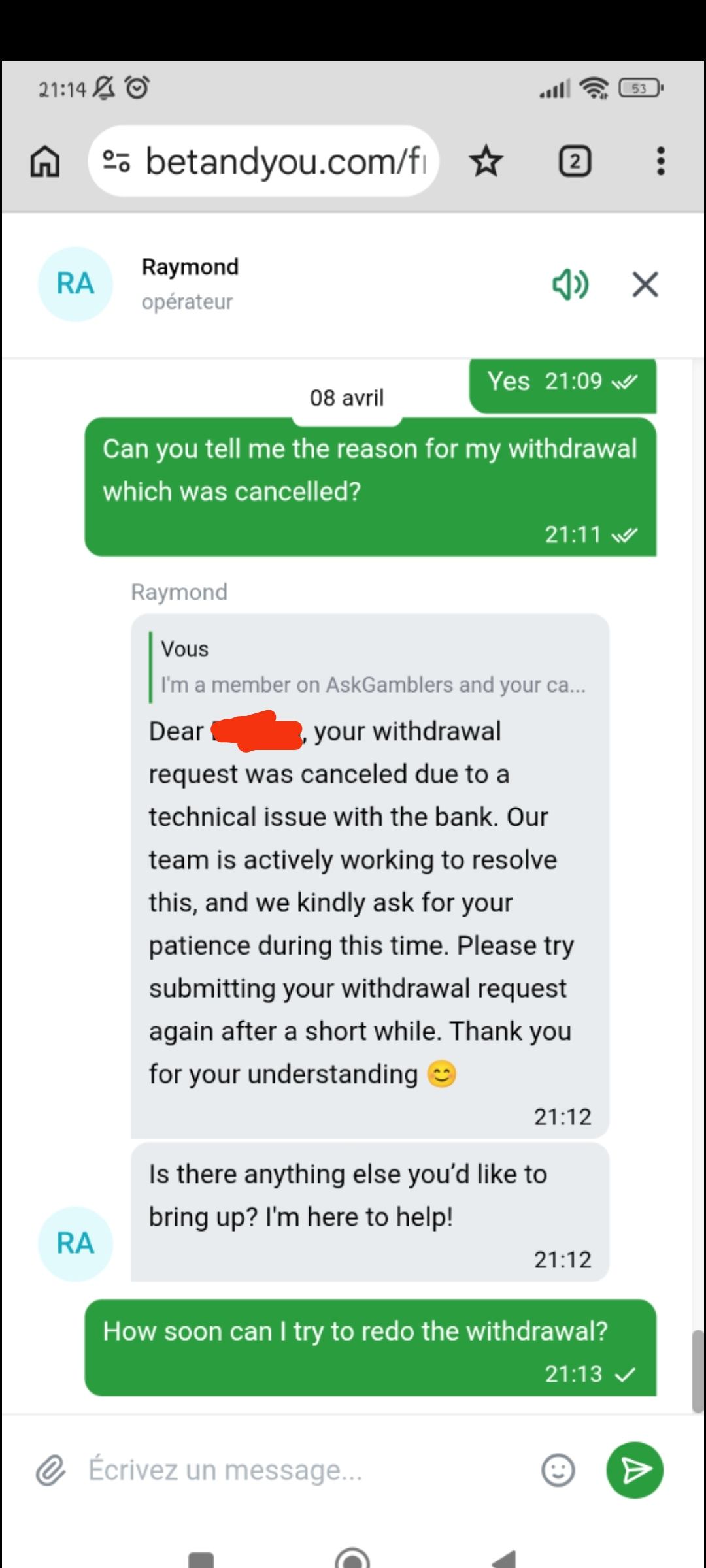The height and width of the screenshot is (1568, 706).
Task: Click the betandyou.com address bar
Action: point(263,161)
